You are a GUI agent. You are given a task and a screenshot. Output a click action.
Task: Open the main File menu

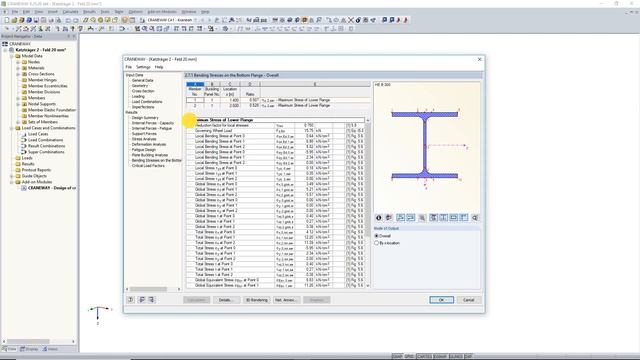click(x=15, y=12)
